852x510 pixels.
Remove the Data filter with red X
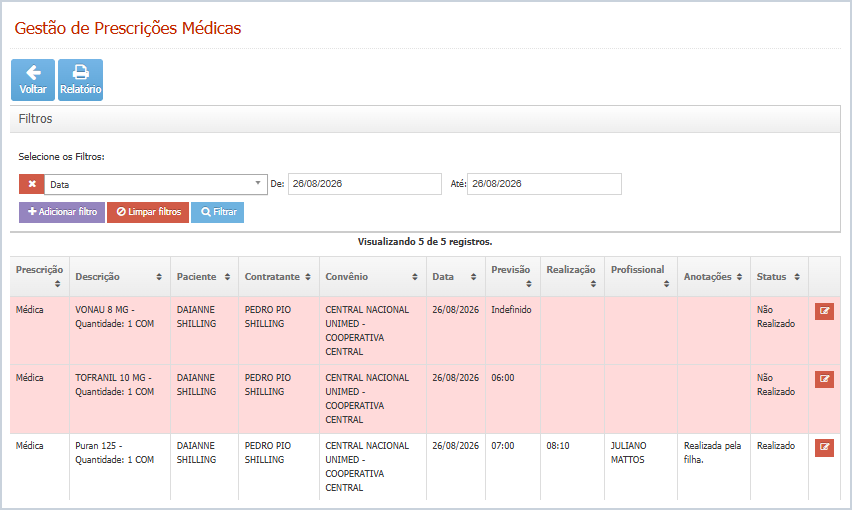pyautogui.click(x=32, y=184)
